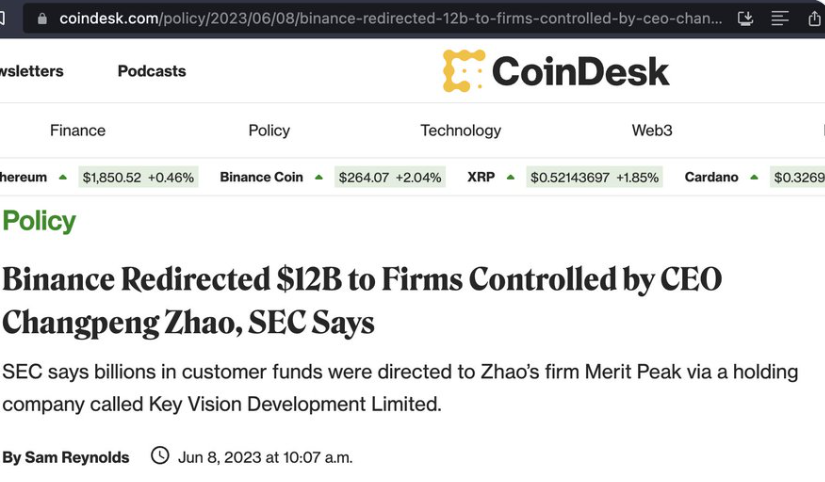
Task: Open the Finance navigation section
Action: [78, 130]
